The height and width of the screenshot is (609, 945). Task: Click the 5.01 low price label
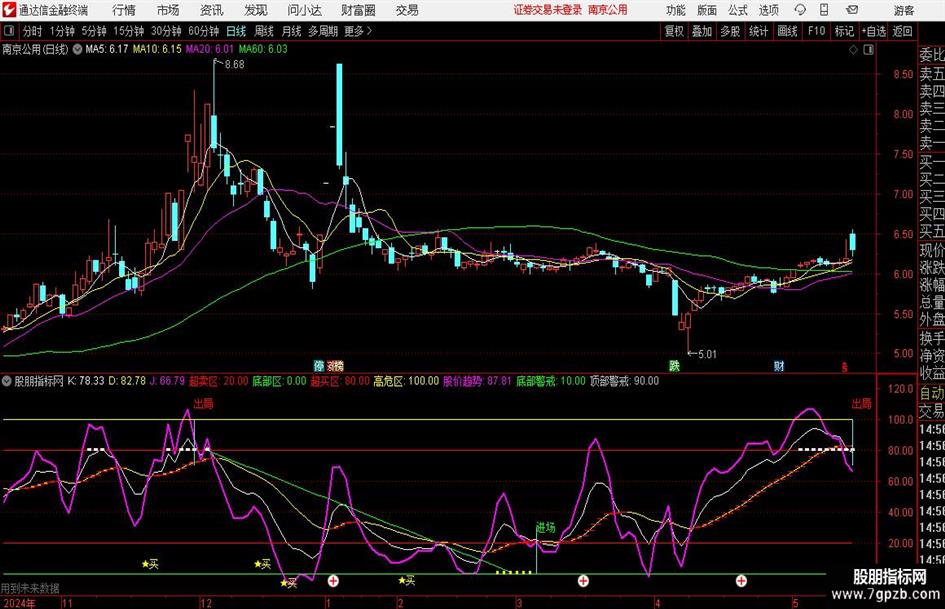(x=707, y=354)
